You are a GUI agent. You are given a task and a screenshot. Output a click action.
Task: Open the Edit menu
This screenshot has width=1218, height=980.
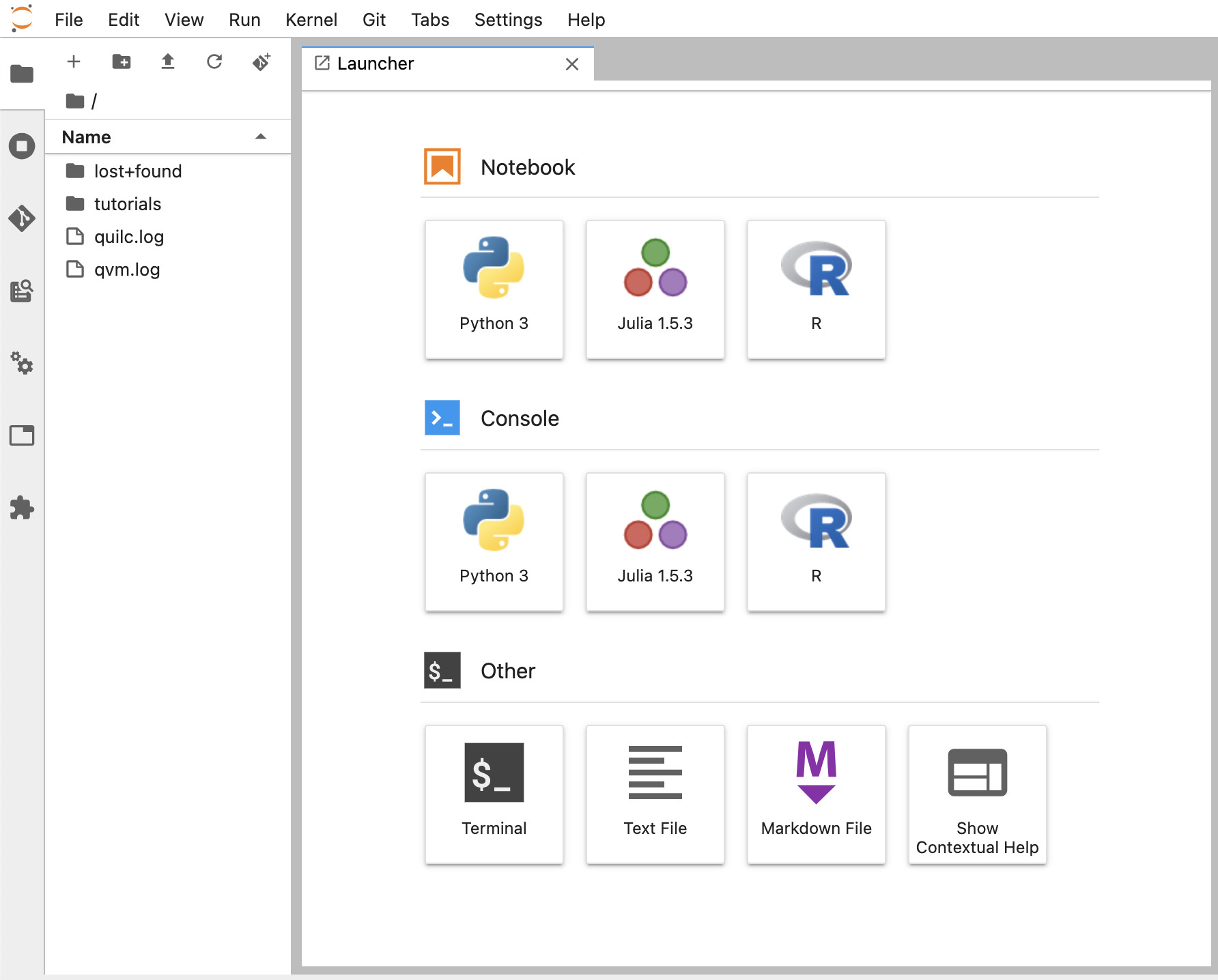coord(124,20)
